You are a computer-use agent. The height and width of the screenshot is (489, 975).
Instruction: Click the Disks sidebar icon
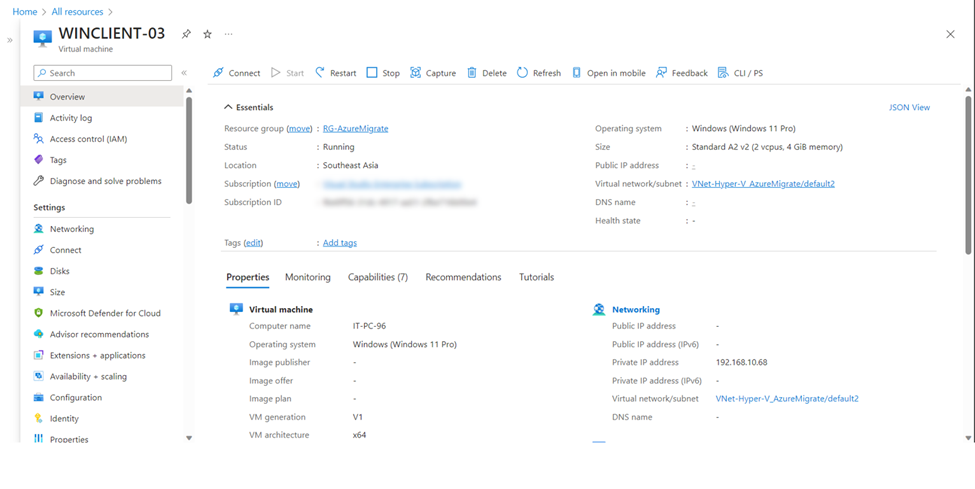click(39, 271)
